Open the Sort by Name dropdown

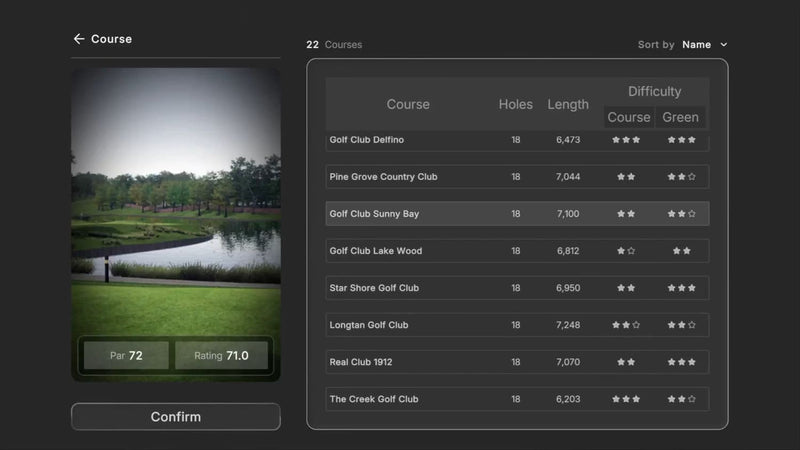click(697, 45)
